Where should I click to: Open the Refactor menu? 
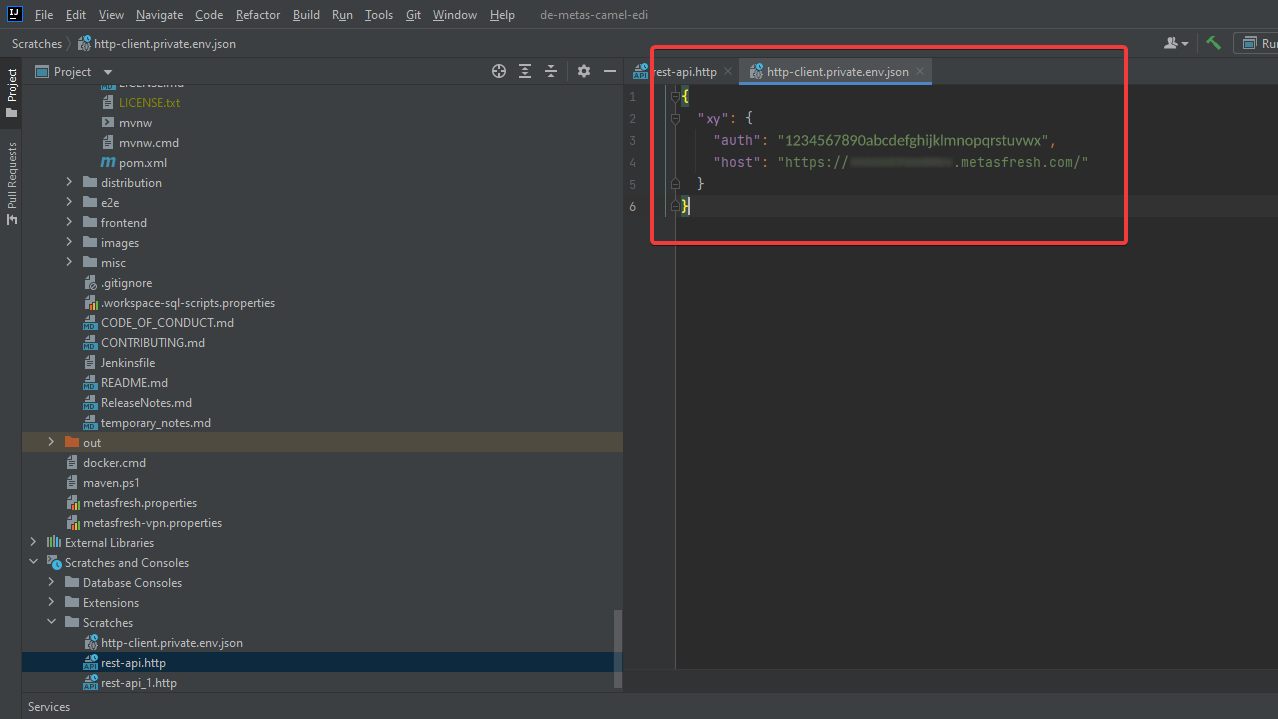pyautogui.click(x=257, y=14)
